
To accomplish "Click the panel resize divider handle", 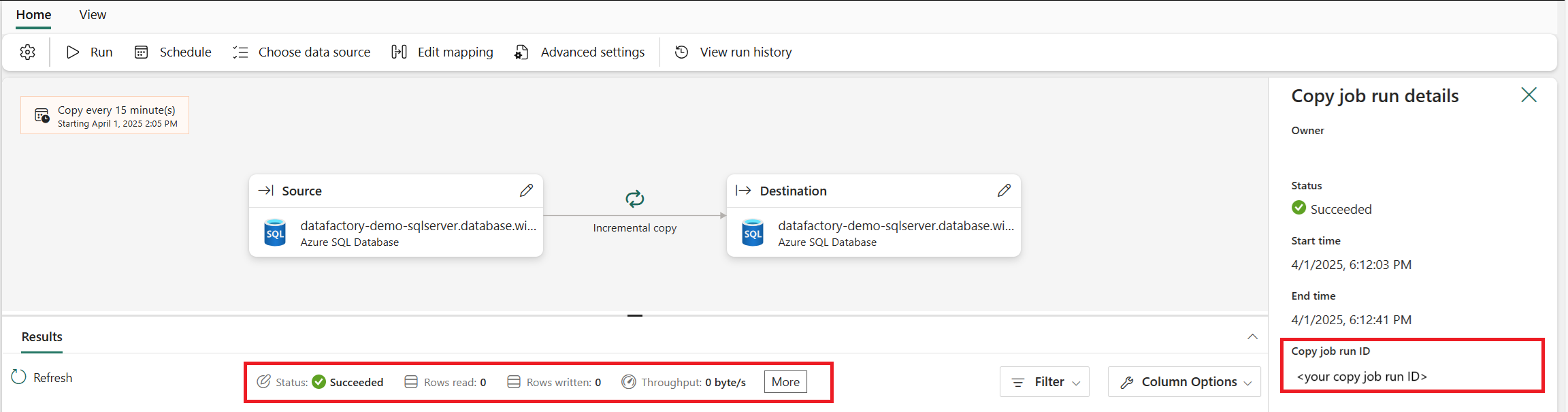I will coord(634,316).
